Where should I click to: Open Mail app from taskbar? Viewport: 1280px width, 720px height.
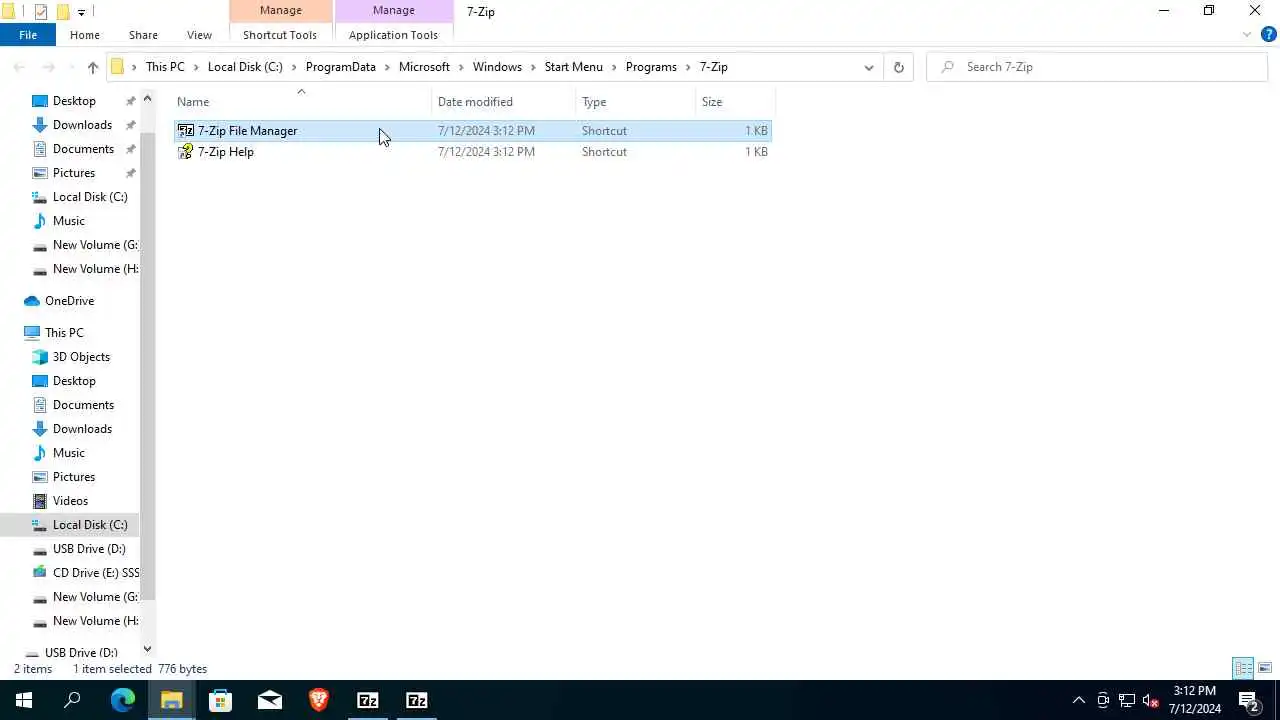(x=269, y=700)
